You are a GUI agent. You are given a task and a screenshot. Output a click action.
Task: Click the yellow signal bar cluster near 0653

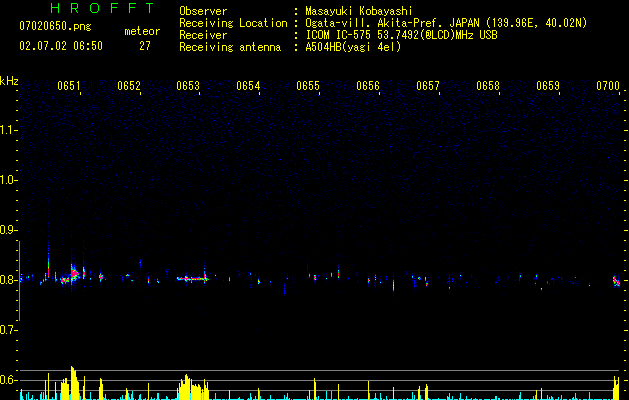point(193,388)
